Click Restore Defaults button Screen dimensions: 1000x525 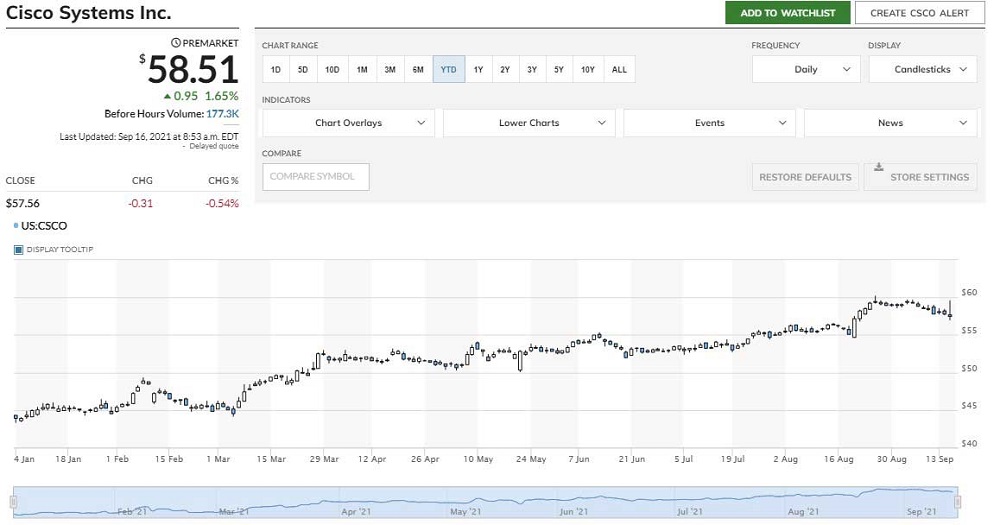[x=805, y=177]
